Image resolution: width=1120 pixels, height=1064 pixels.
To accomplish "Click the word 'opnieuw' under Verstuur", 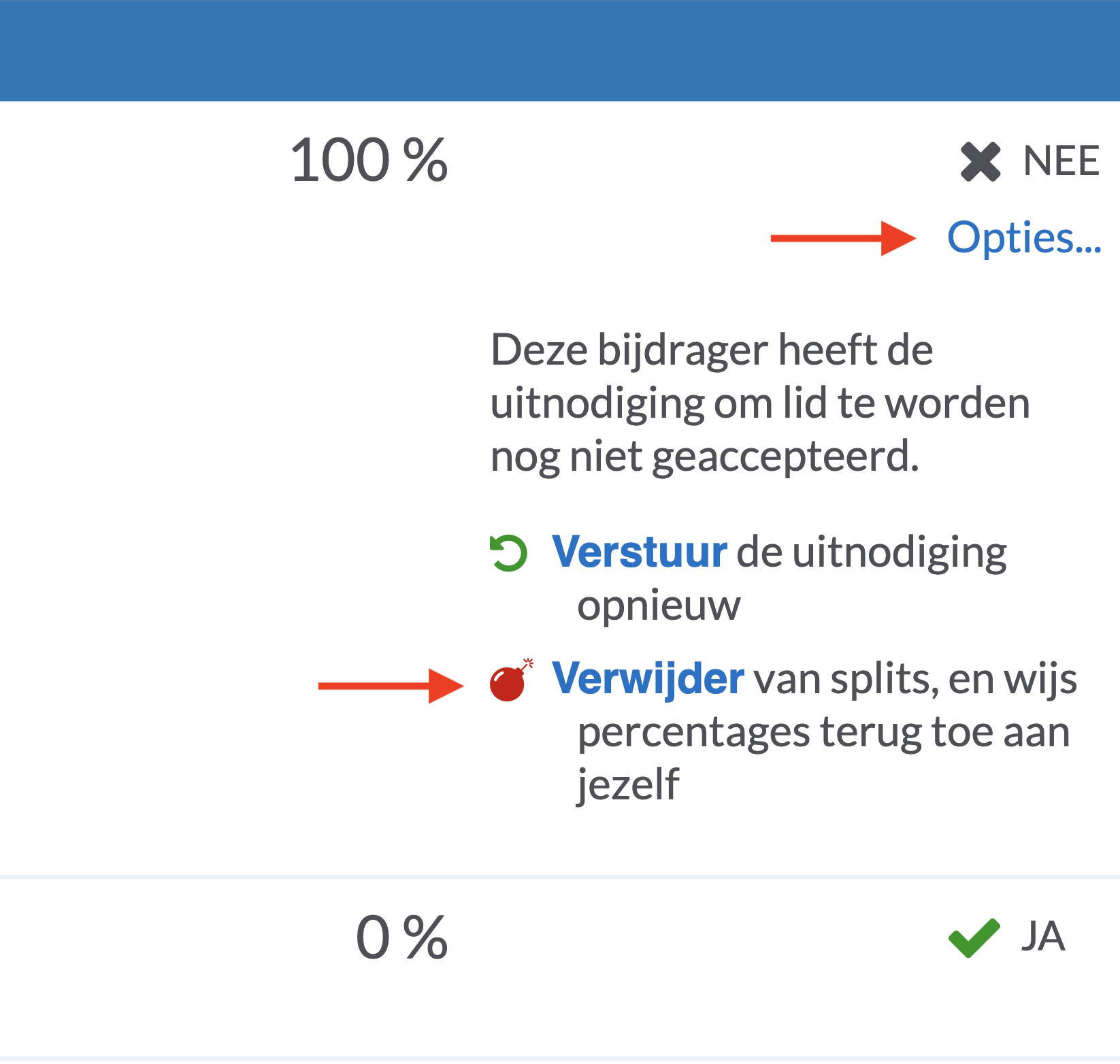I will (659, 605).
